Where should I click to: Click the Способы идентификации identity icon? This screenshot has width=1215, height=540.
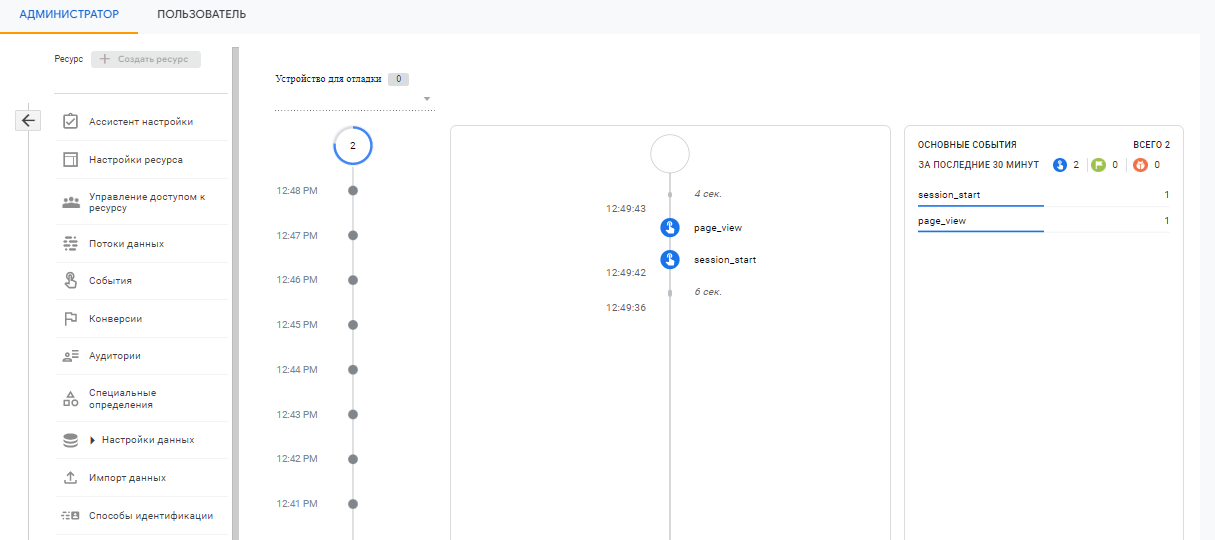pos(70,516)
